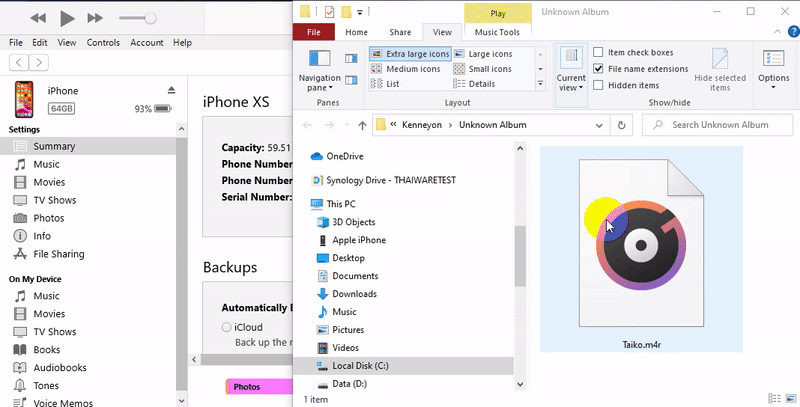
Task: Eject the iPhone in iTunes
Action: coord(171,90)
